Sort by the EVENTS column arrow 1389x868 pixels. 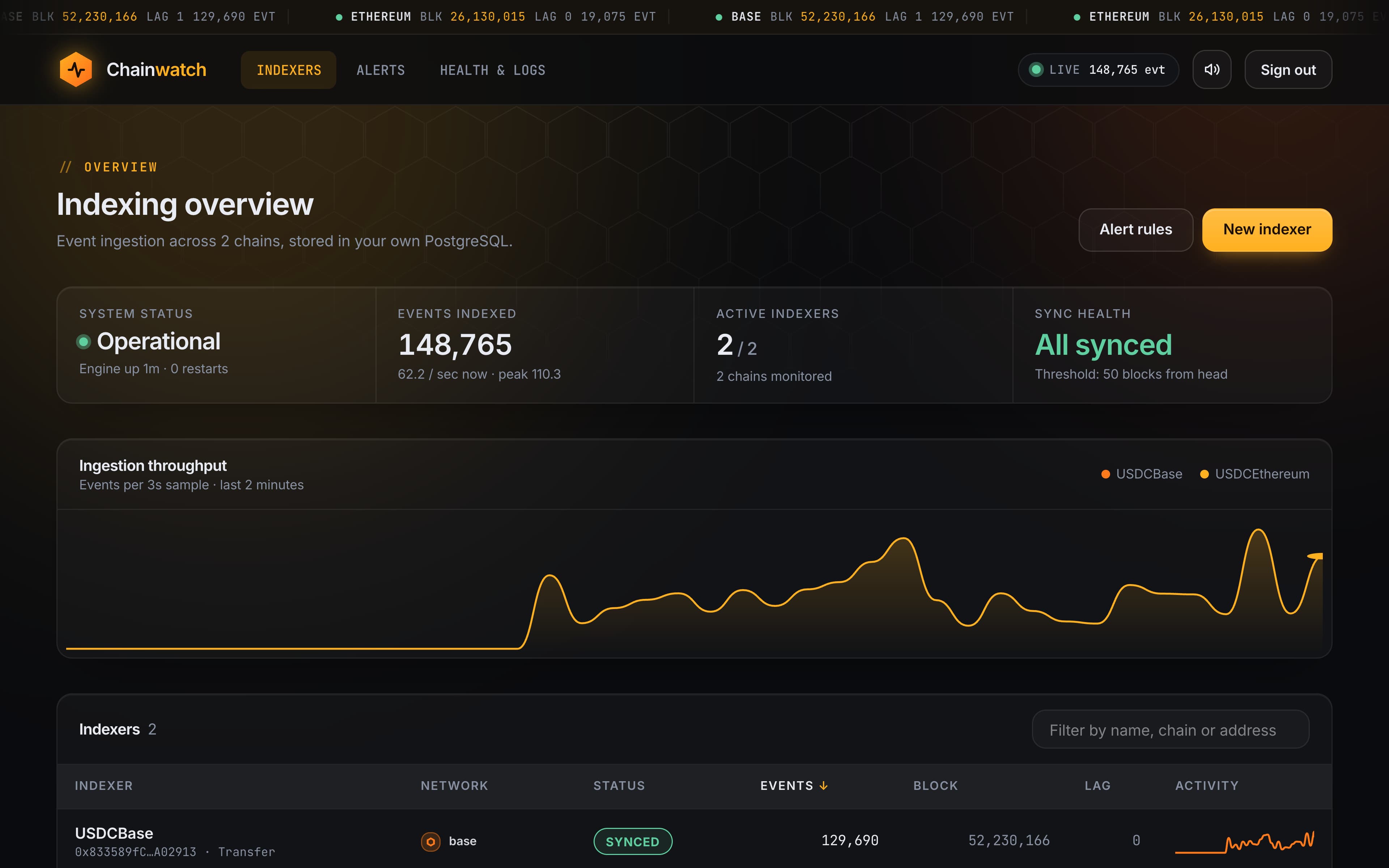[x=824, y=785]
